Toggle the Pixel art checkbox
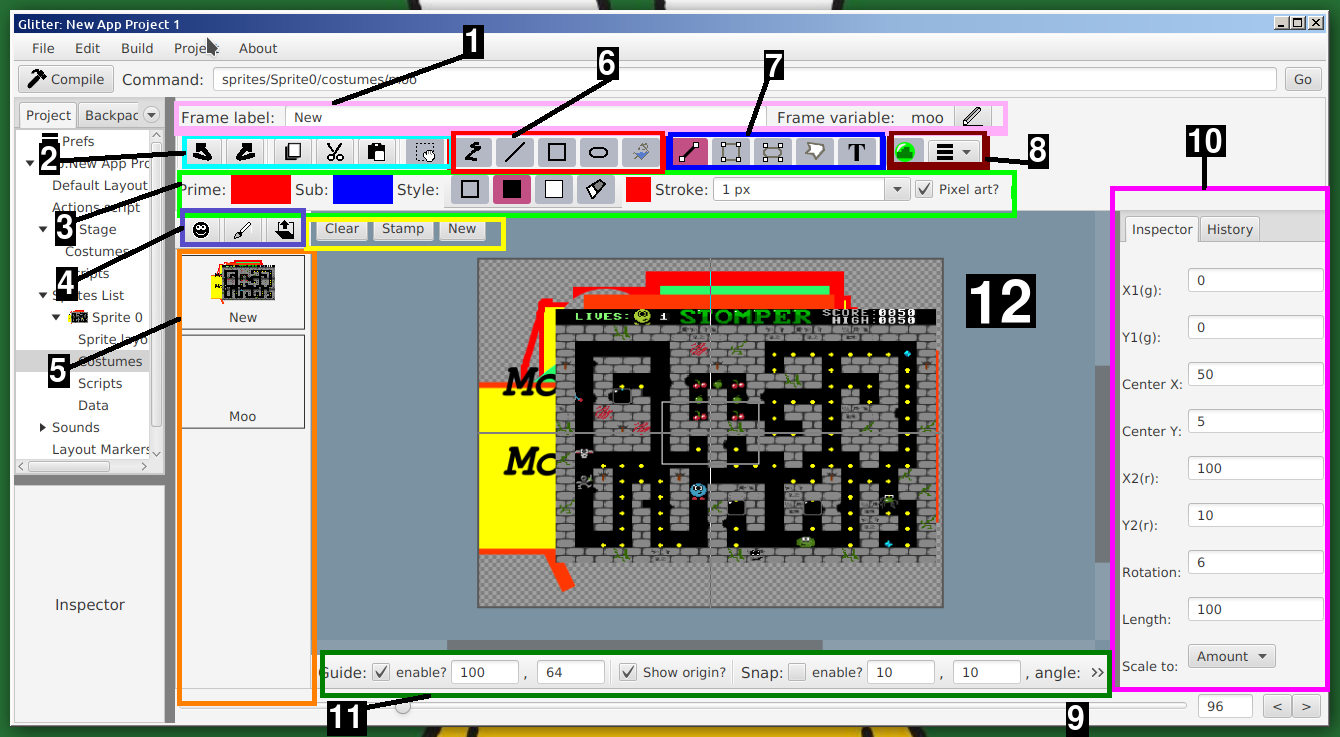Image resolution: width=1340 pixels, height=737 pixels. point(925,189)
